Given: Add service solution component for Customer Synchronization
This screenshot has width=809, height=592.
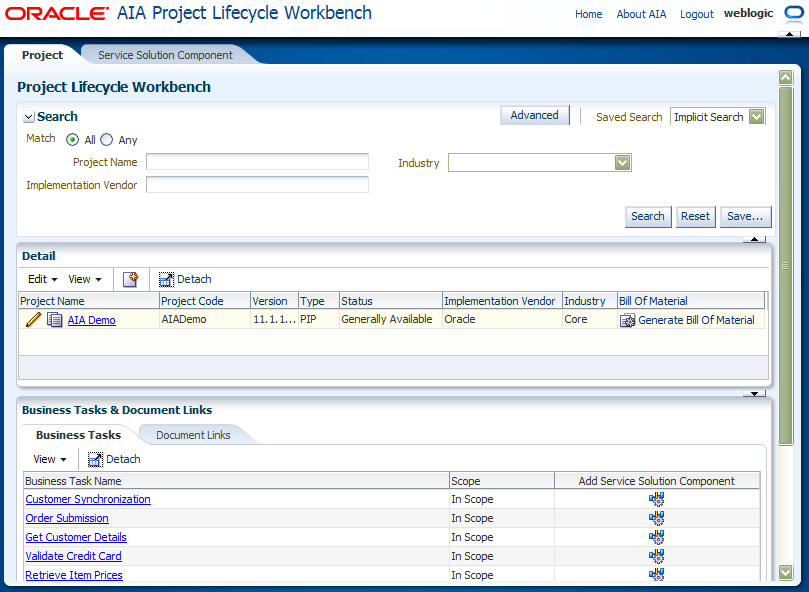Looking at the screenshot, I should [x=656, y=499].
